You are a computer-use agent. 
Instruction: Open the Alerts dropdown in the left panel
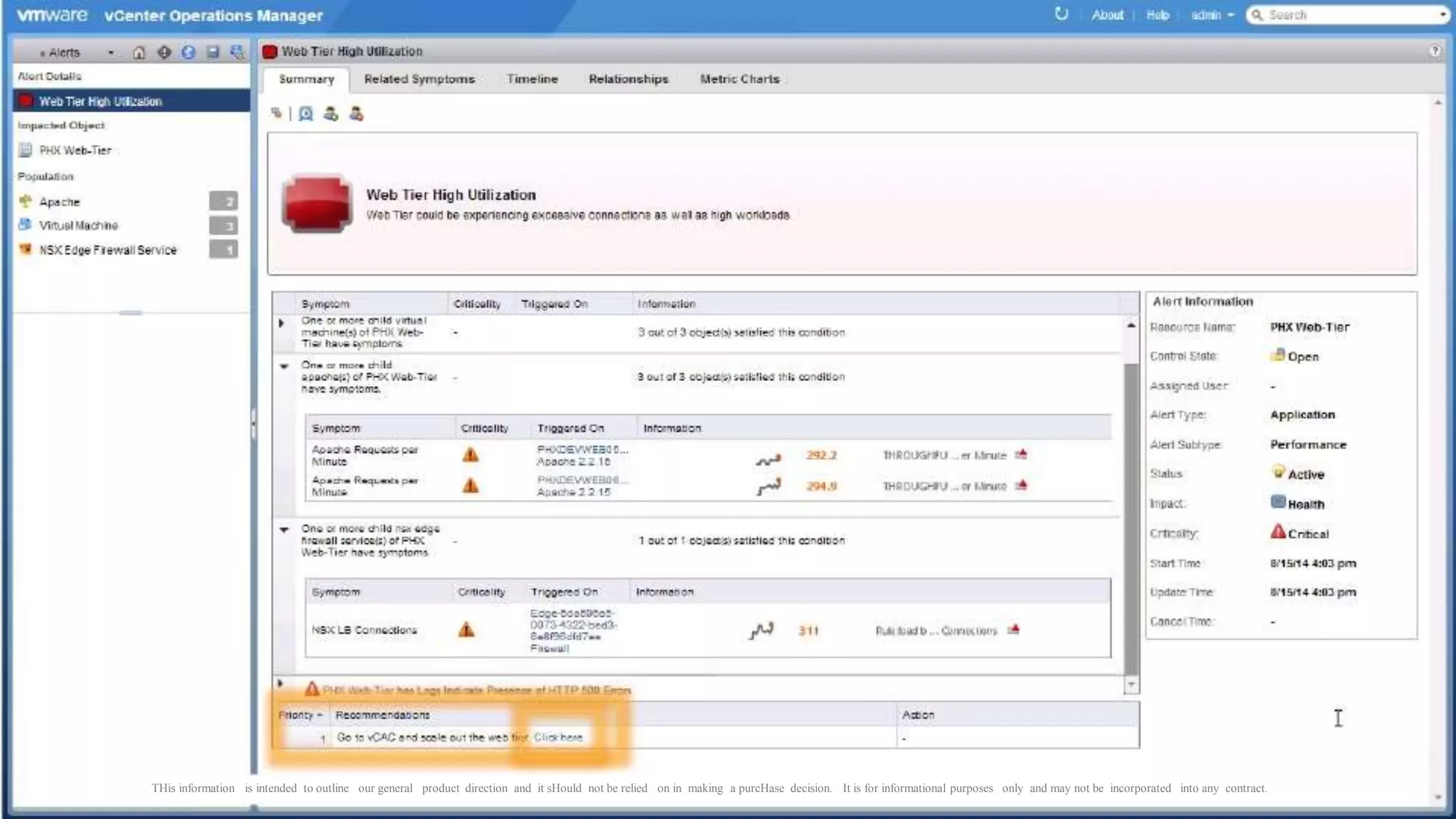click(x=111, y=53)
